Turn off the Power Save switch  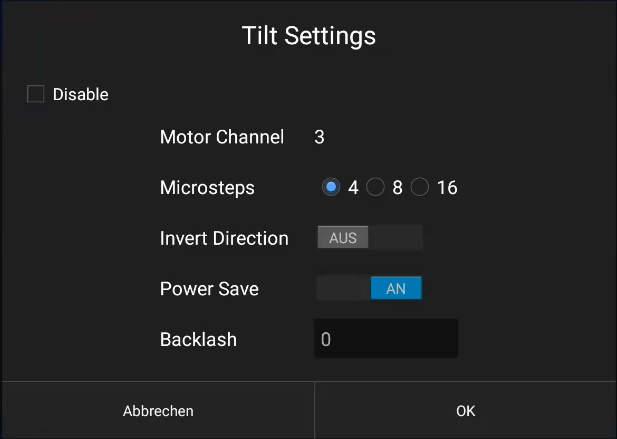coord(369,288)
